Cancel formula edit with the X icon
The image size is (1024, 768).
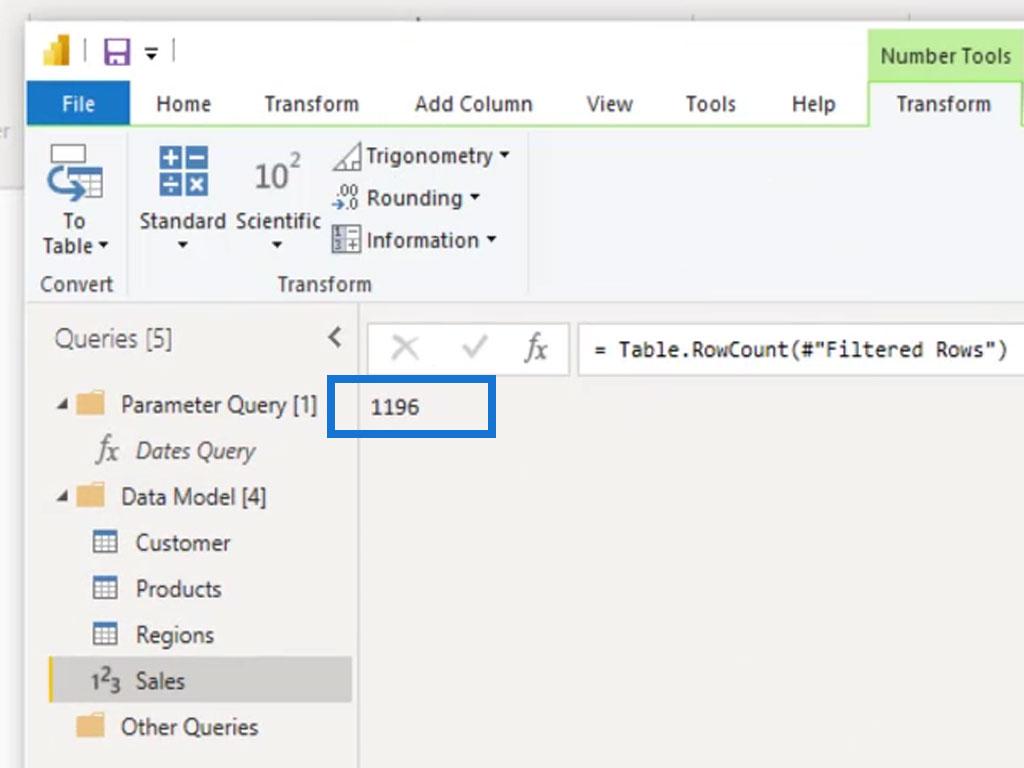click(405, 348)
